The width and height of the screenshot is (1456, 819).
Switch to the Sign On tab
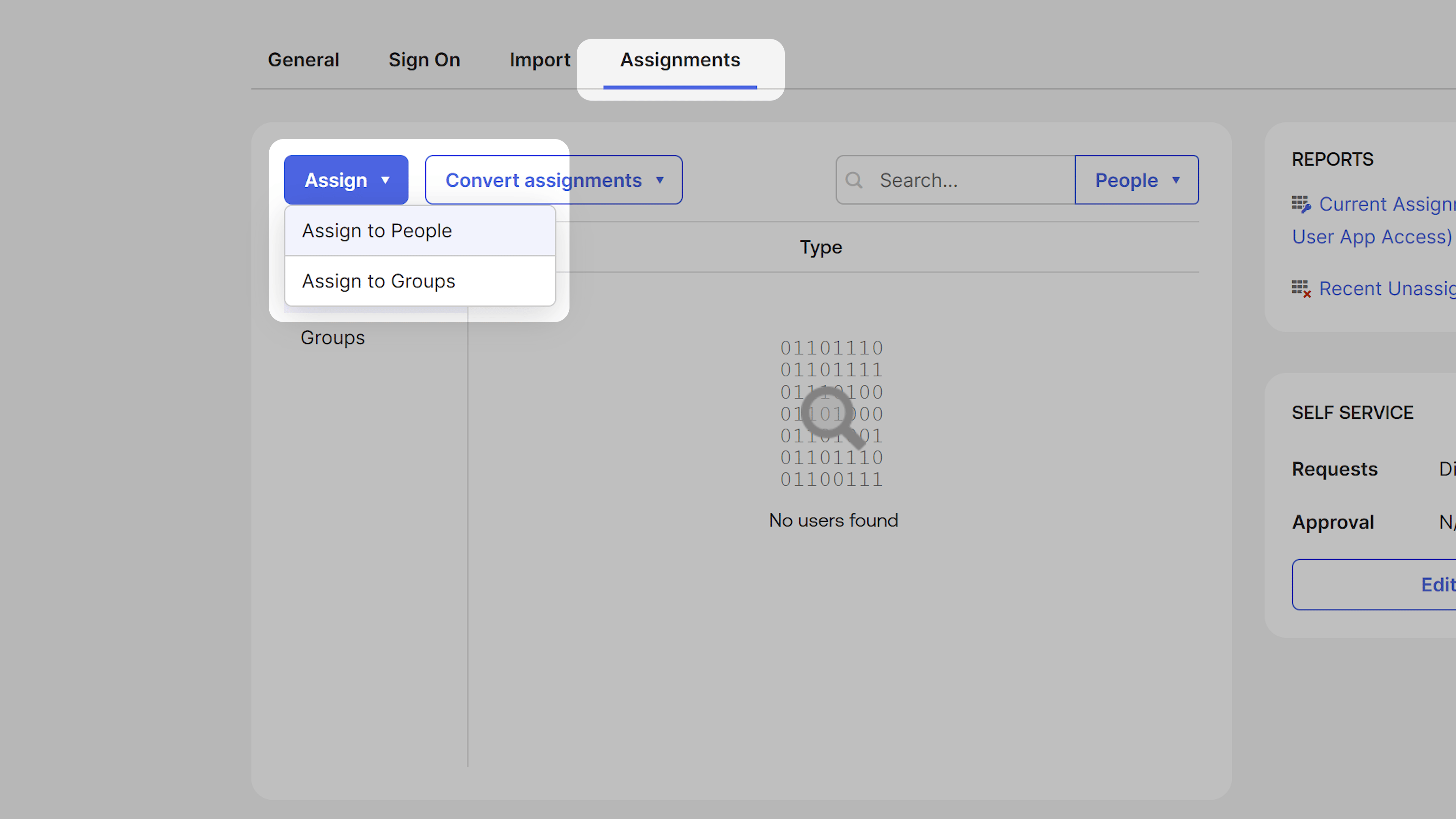click(424, 60)
